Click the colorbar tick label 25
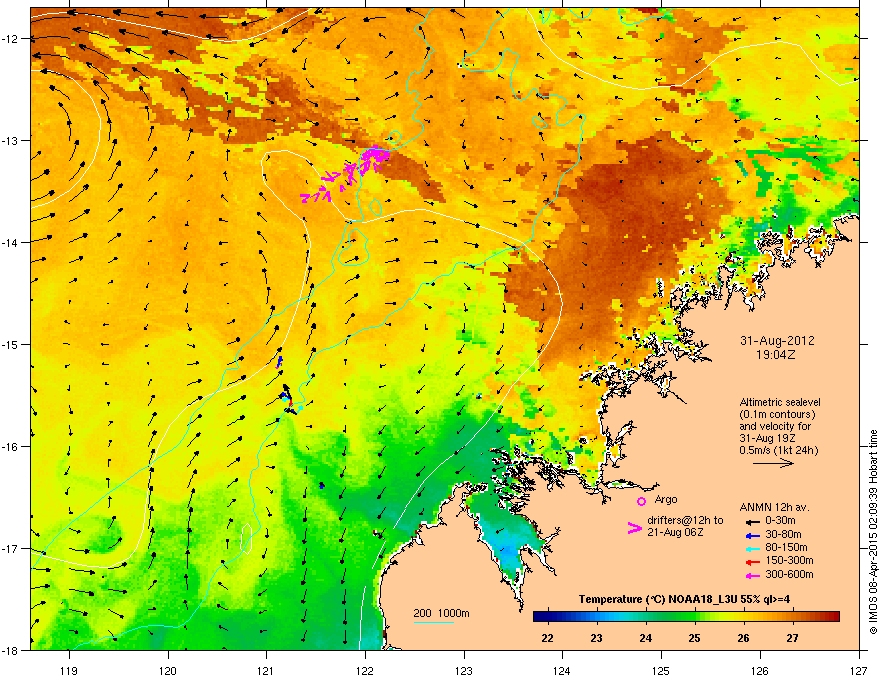Image resolution: width=880 pixels, height=680 pixels. tap(694, 638)
